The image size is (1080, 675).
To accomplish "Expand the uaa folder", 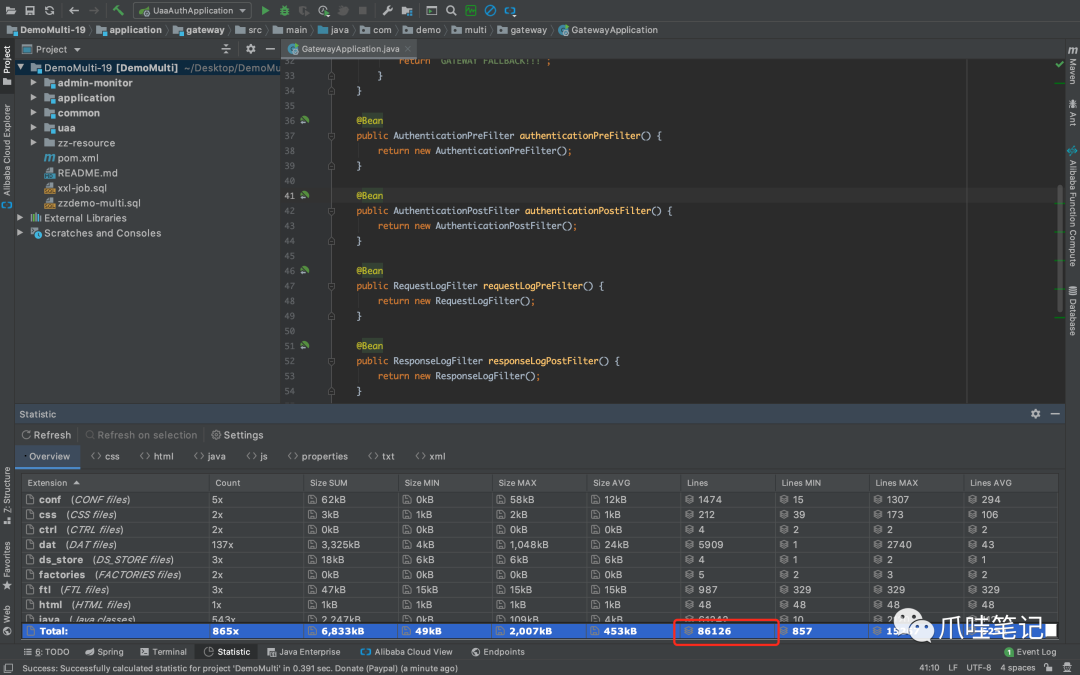I will pyautogui.click(x=34, y=127).
